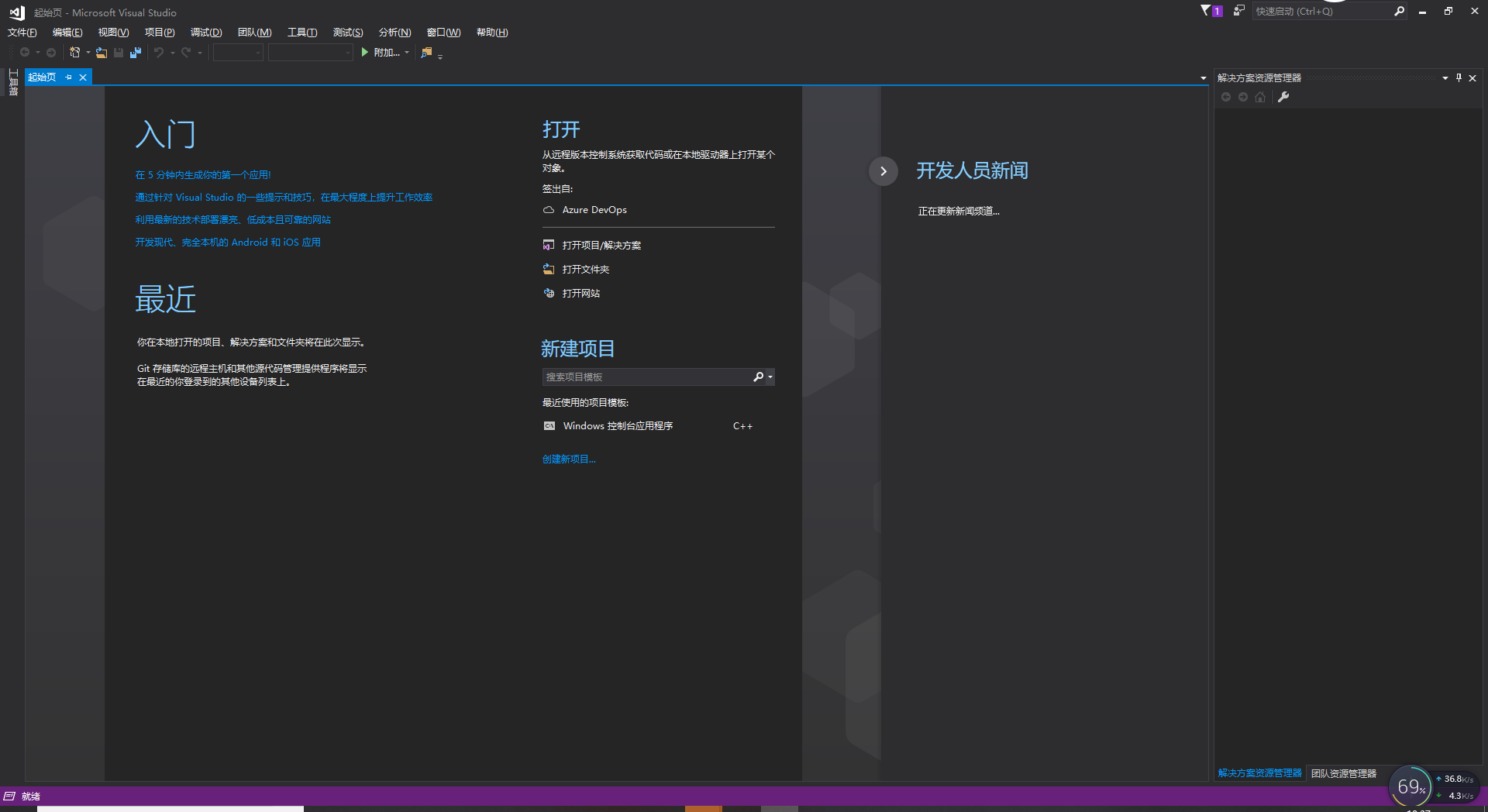Click the Redo arrow icon
Viewport: 1488px width, 812px height.
[x=186, y=53]
